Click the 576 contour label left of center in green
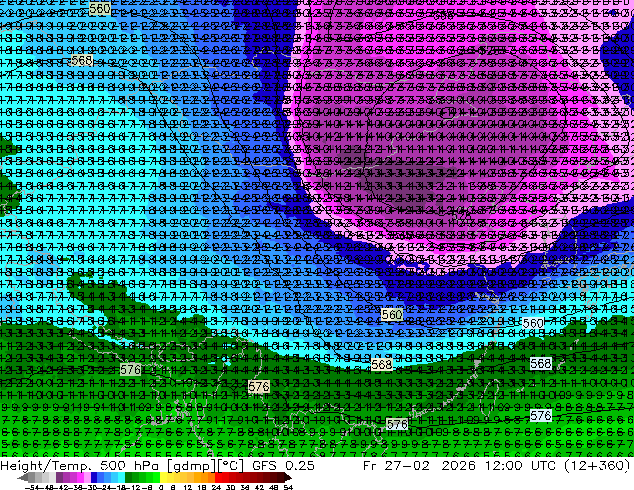634x490 pixels. pyautogui.click(x=259, y=387)
